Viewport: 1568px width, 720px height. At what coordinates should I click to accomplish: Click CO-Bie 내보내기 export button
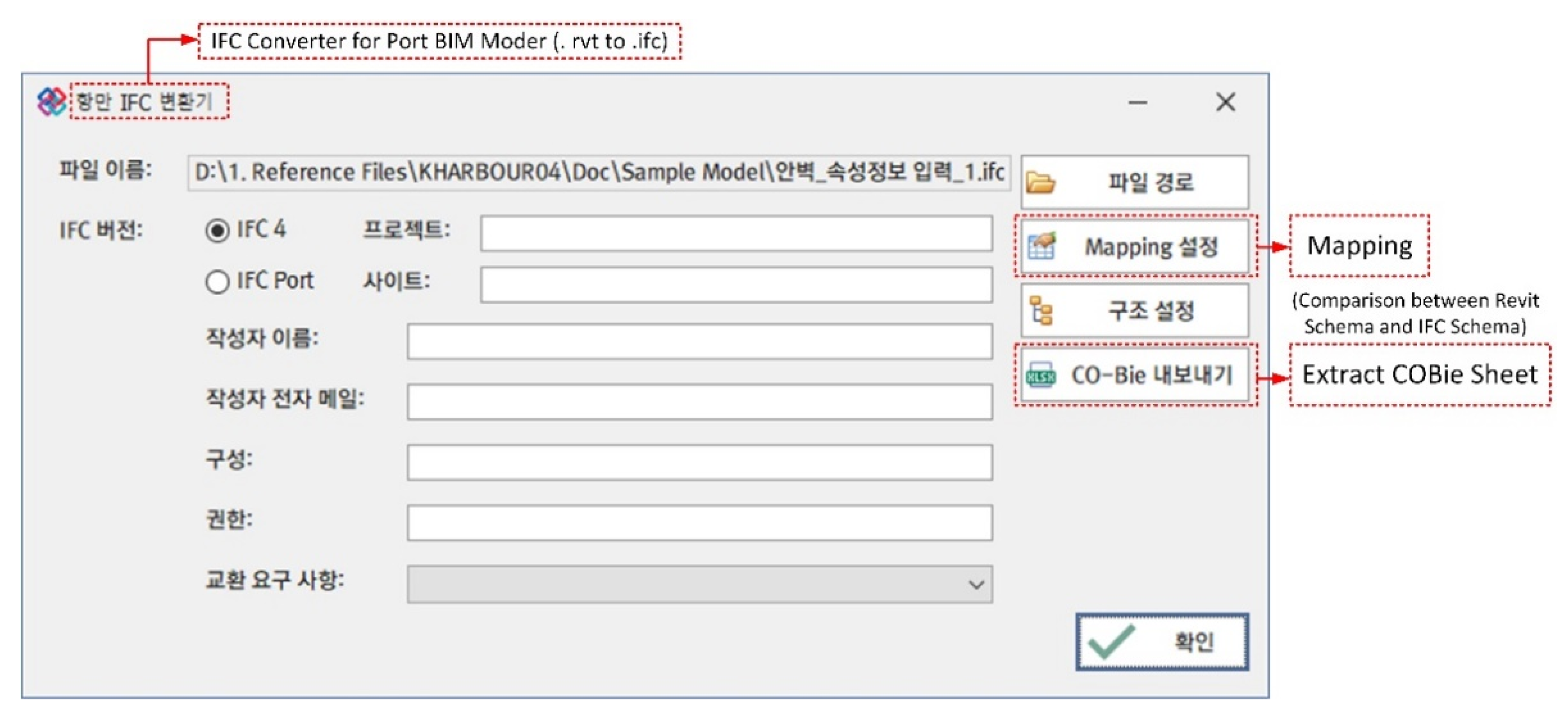click(x=1150, y=376)
